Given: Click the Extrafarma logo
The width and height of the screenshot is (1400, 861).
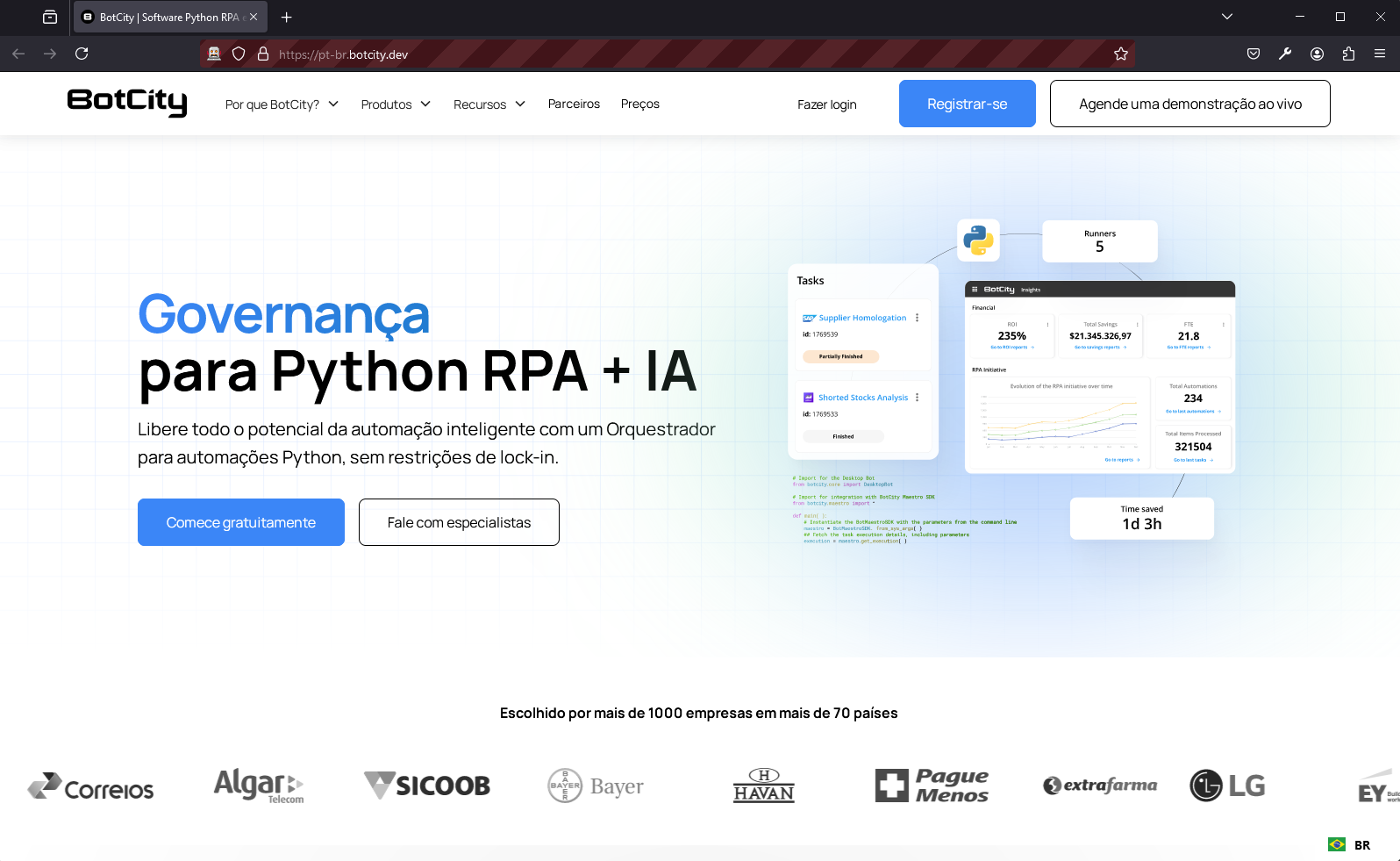Looking at the screenshot, I should click(x=1100, y=786).
